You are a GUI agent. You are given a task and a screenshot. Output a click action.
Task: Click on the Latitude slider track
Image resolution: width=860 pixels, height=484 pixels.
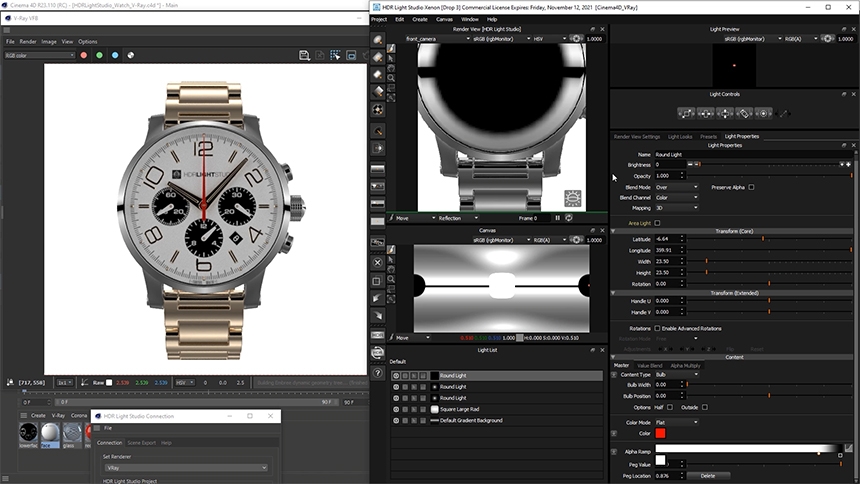coord(769,239)
